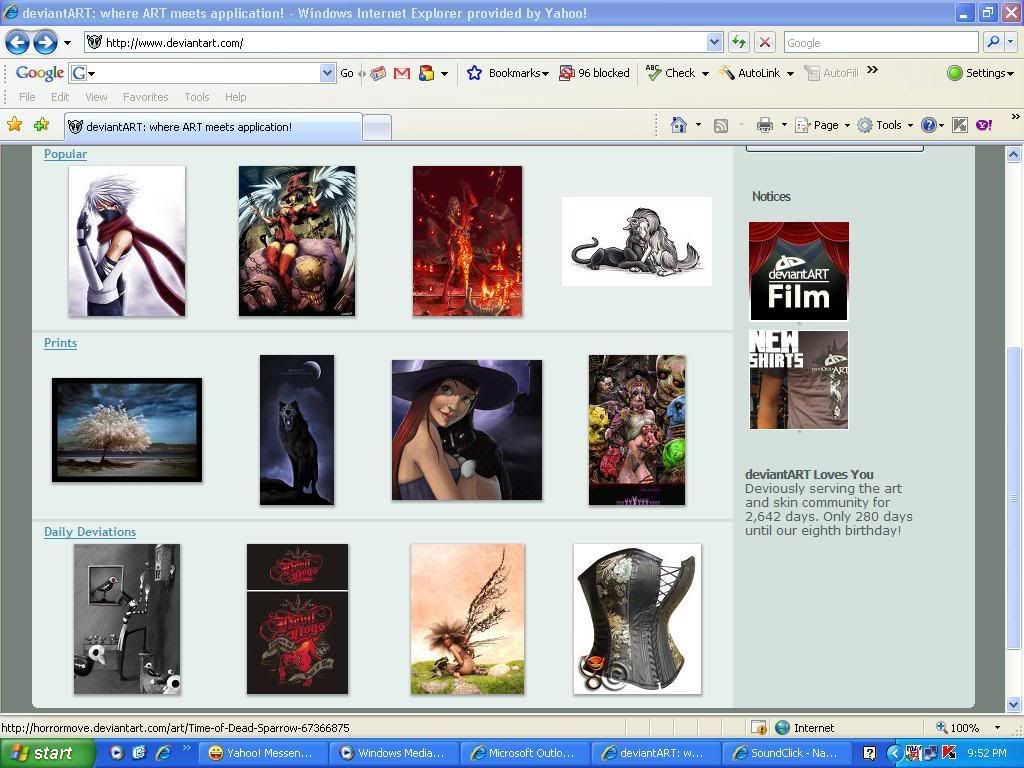
Task: Open the View menu
Action: (96, 97)
